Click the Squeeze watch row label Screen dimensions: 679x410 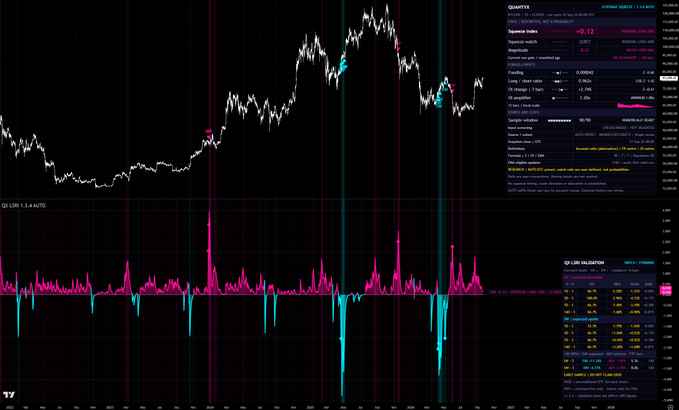522,42
